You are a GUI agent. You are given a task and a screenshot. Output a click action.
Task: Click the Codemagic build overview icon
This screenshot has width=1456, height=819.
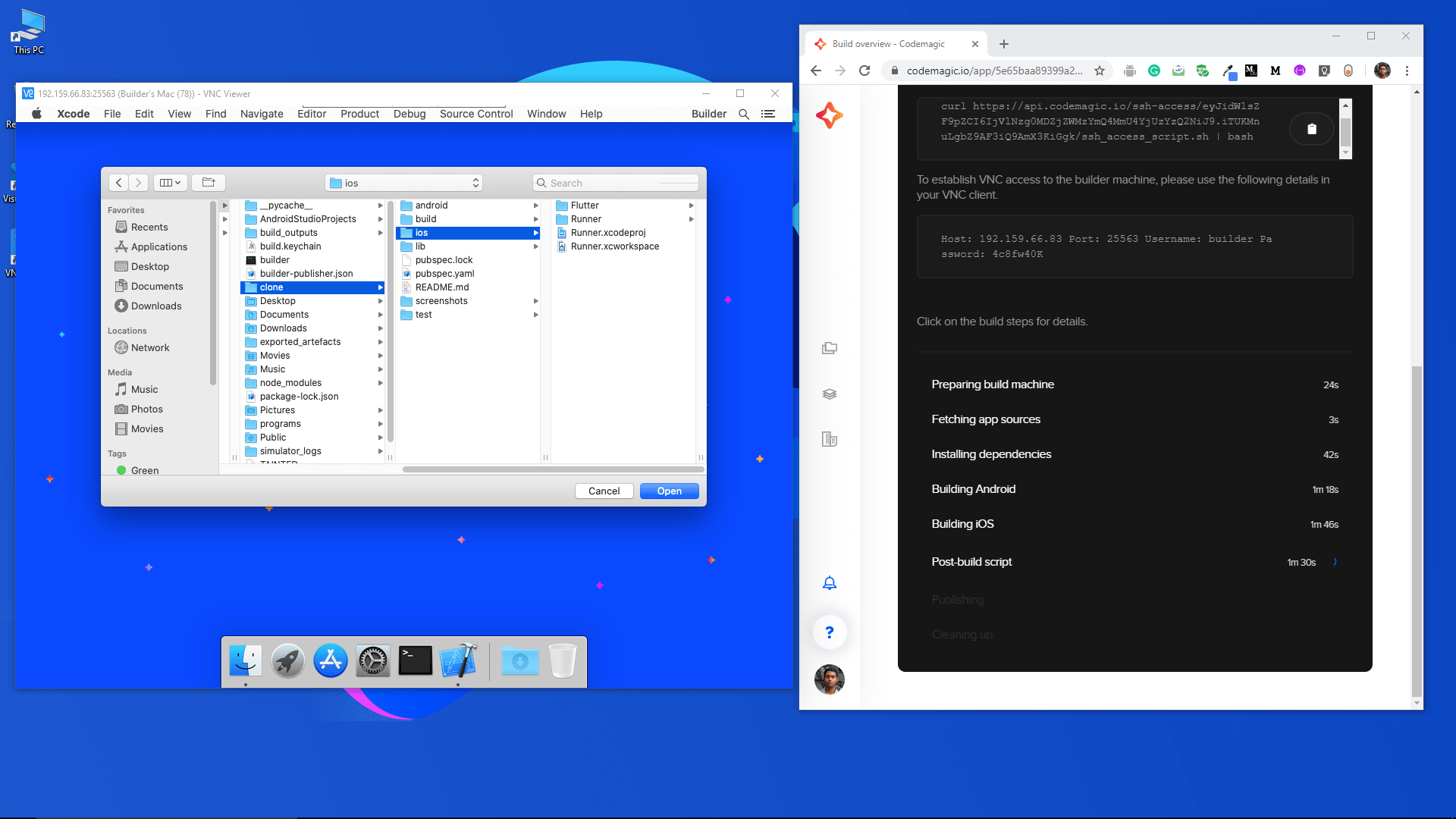(x=829, y=393)
